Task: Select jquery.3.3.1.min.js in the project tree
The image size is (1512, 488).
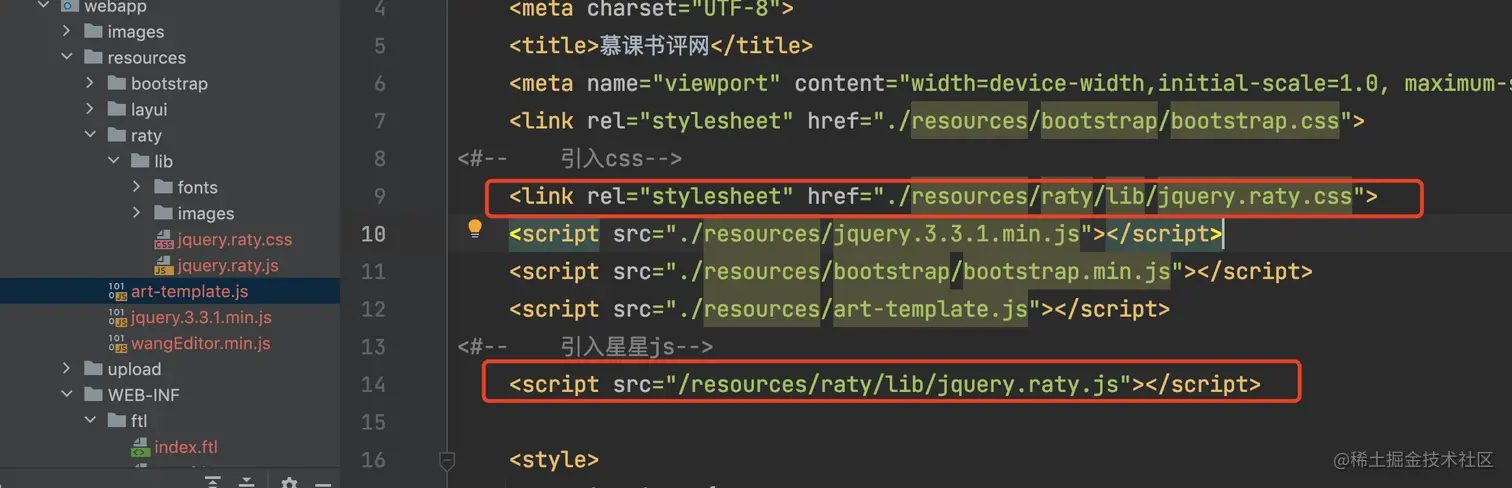Action: [x=201, y=318]
